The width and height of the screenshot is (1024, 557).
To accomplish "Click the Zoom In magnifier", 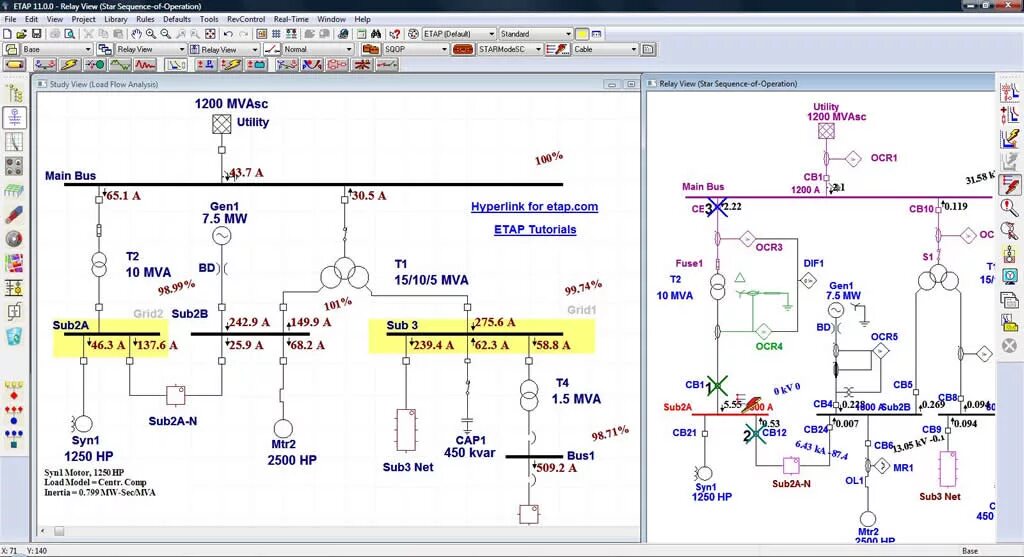I will 151,34.
